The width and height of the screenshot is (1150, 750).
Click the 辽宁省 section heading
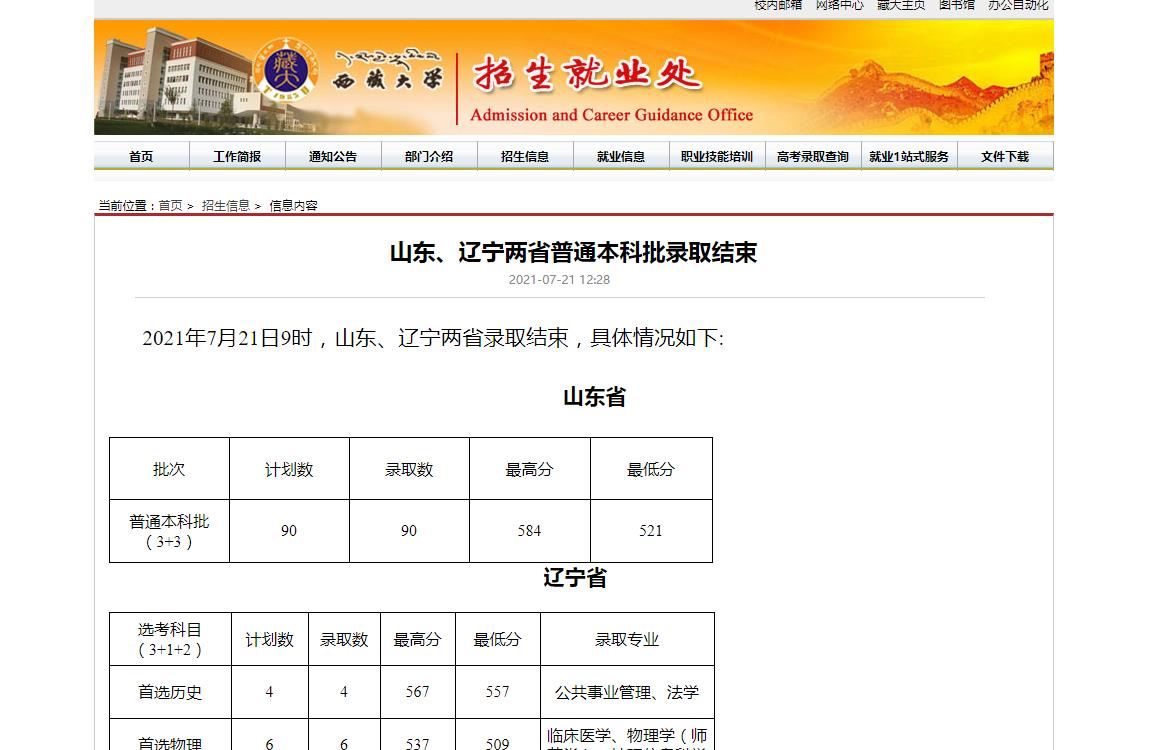click(575, 578)
